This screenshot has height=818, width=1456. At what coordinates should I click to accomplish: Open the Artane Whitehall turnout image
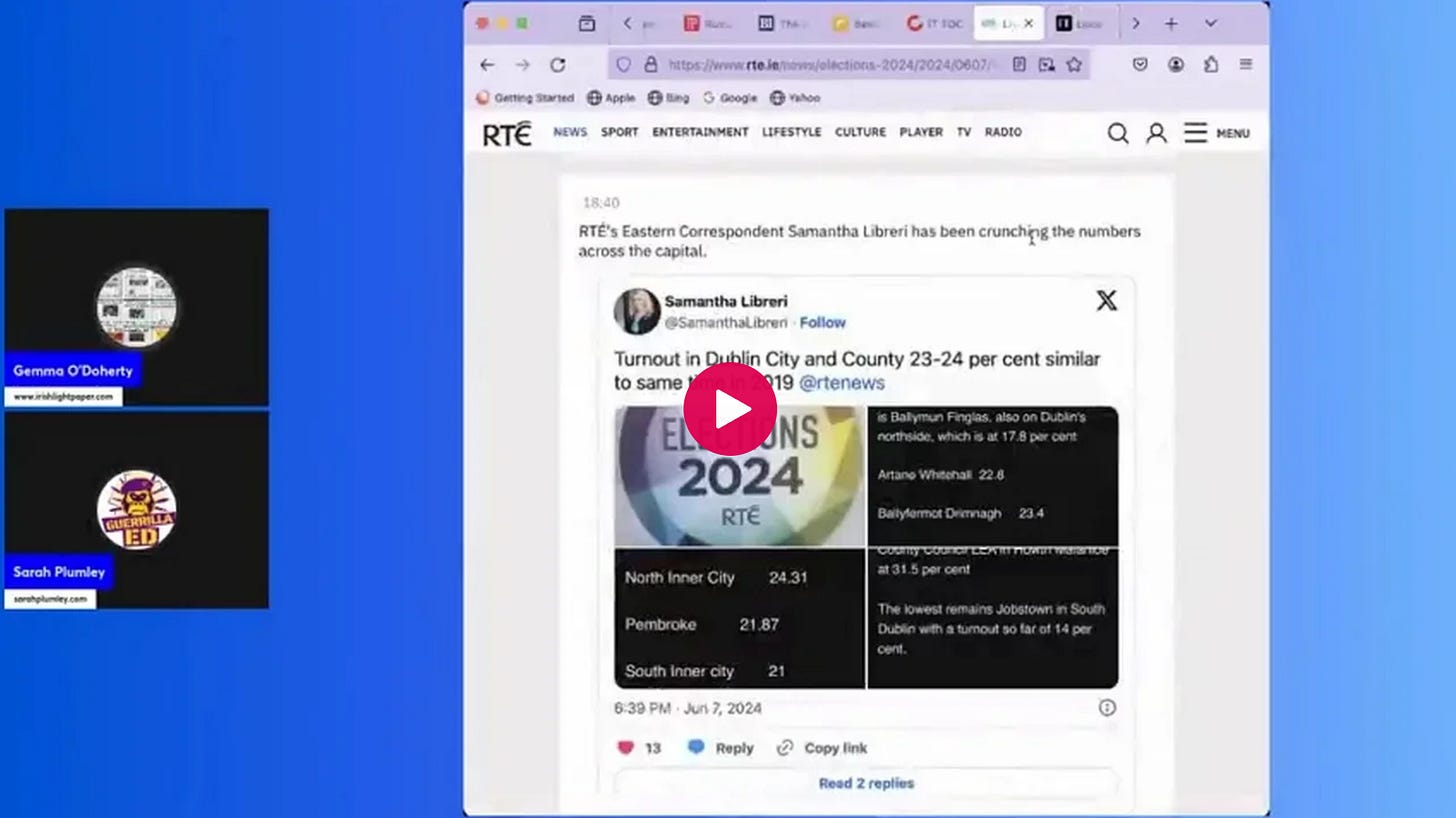click(993, 476)
